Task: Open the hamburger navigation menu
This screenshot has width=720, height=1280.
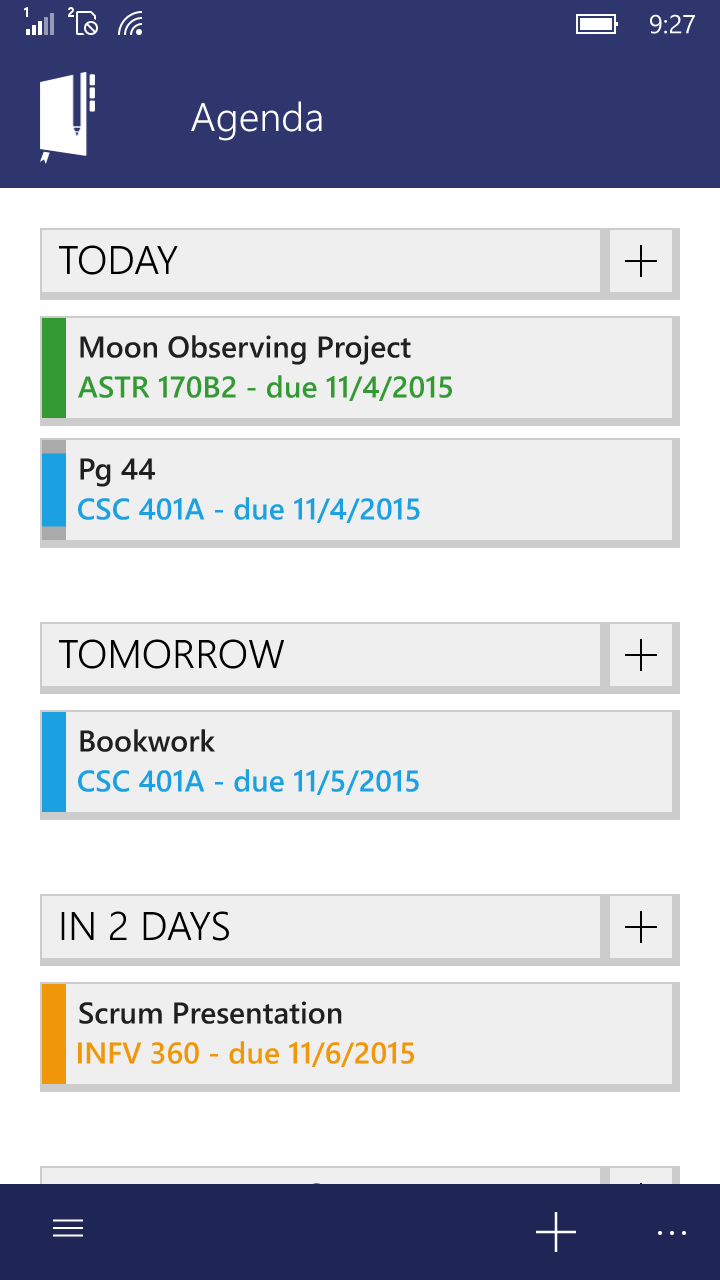Action: [x=67, y=1229]
